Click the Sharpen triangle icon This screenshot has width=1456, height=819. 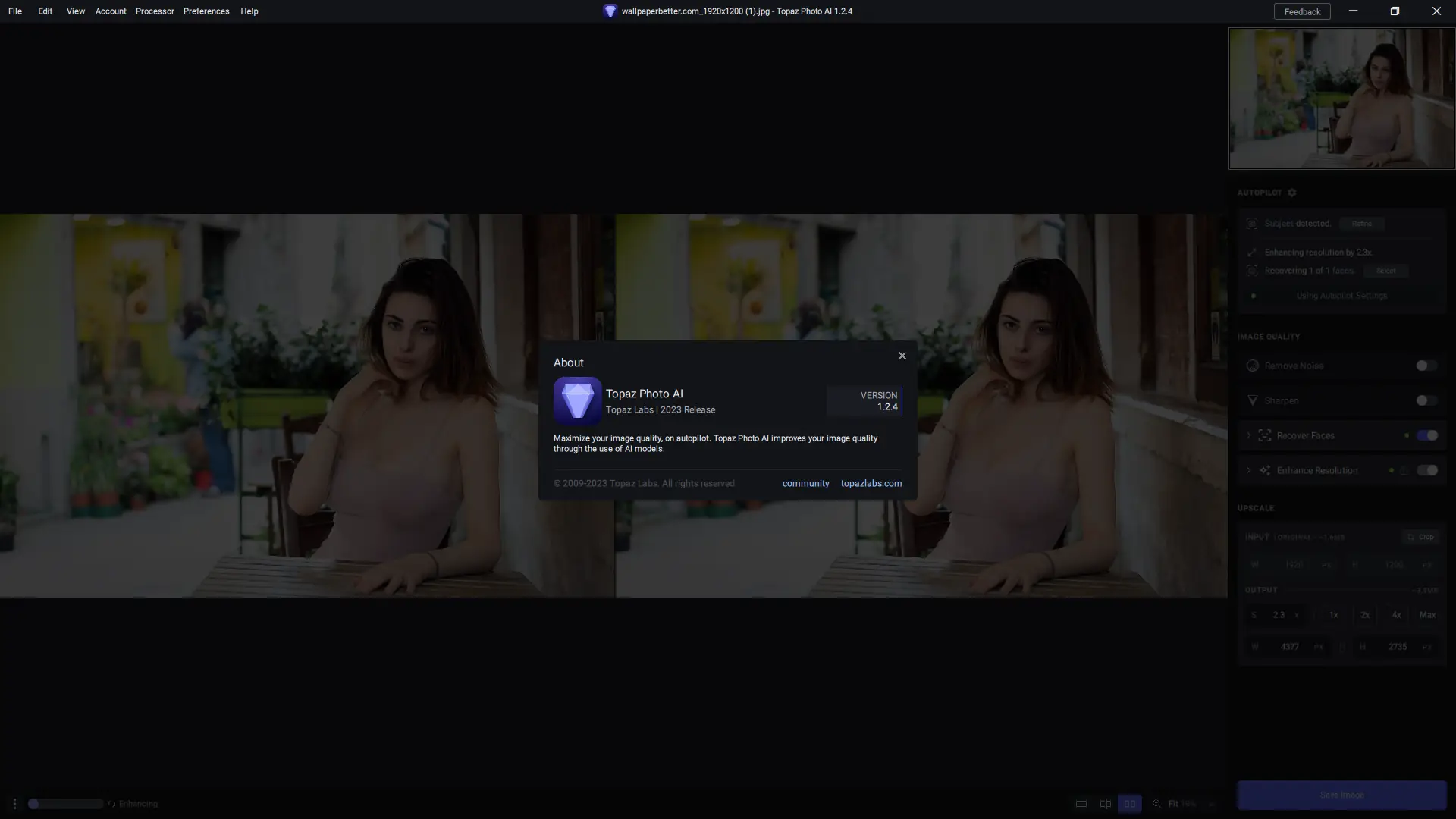1253,400
